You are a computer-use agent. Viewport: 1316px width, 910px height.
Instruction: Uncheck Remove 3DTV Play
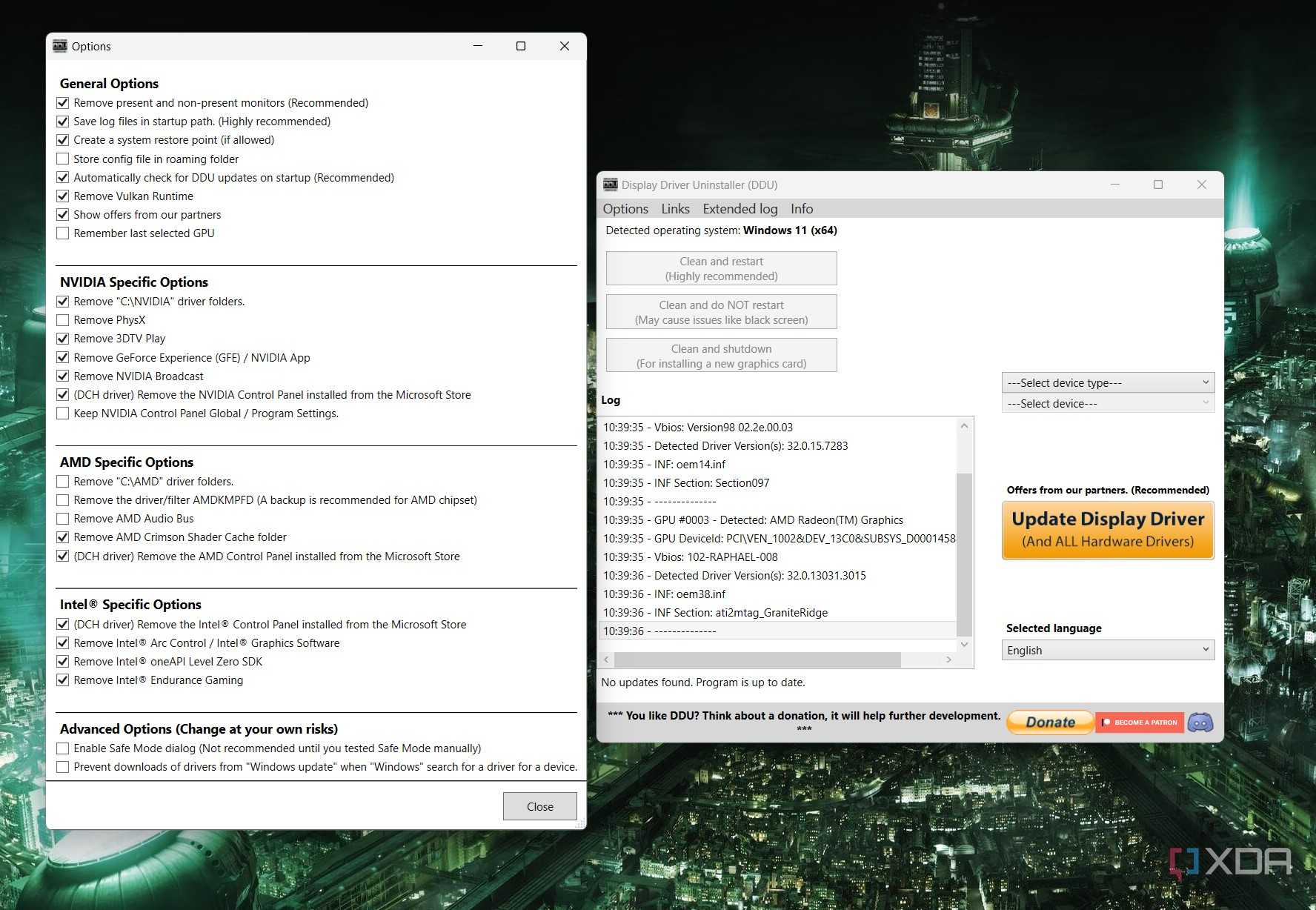point(63,339)
